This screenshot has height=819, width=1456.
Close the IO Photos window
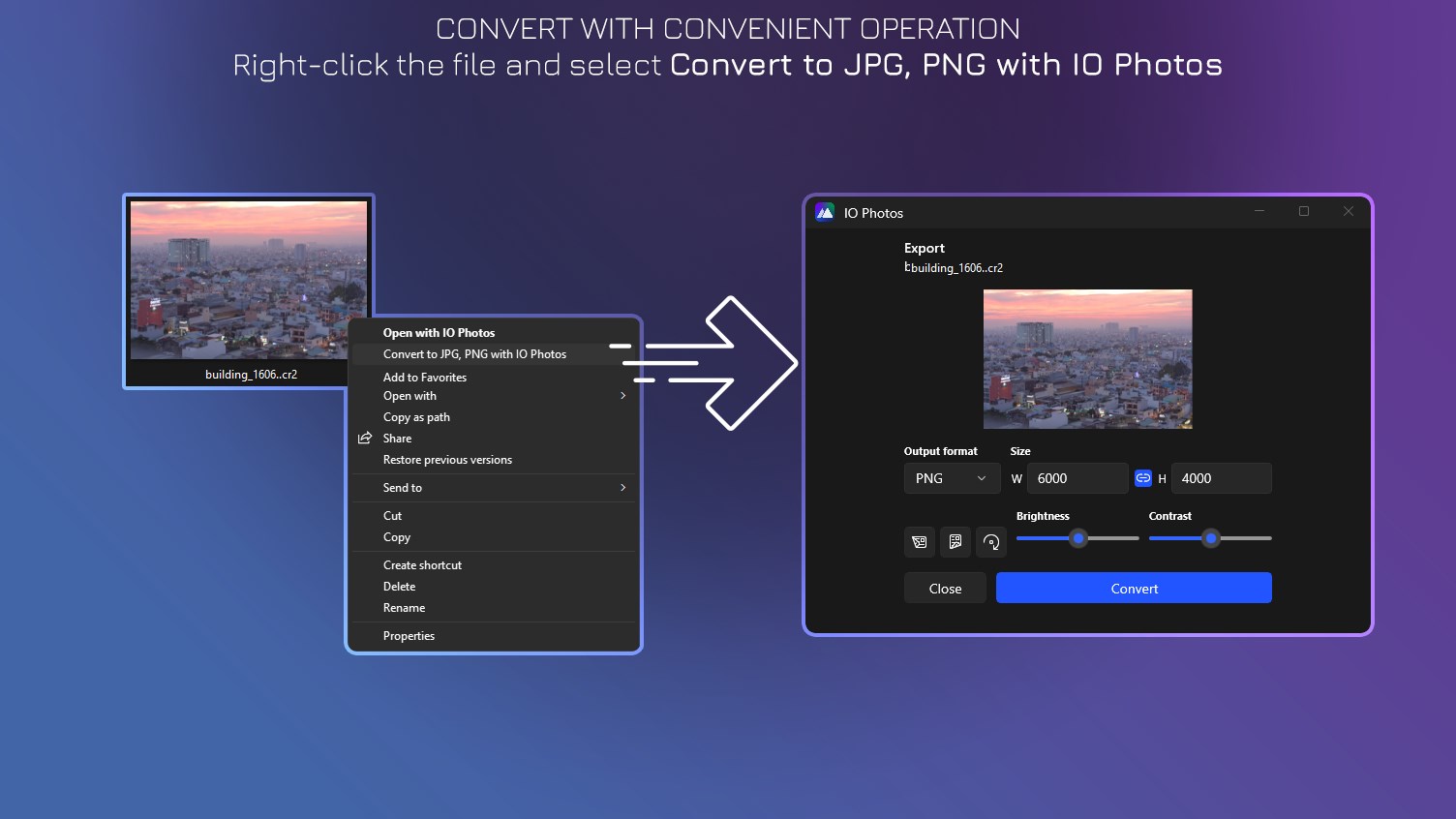pyautogui.click(x=1349, y=211)
